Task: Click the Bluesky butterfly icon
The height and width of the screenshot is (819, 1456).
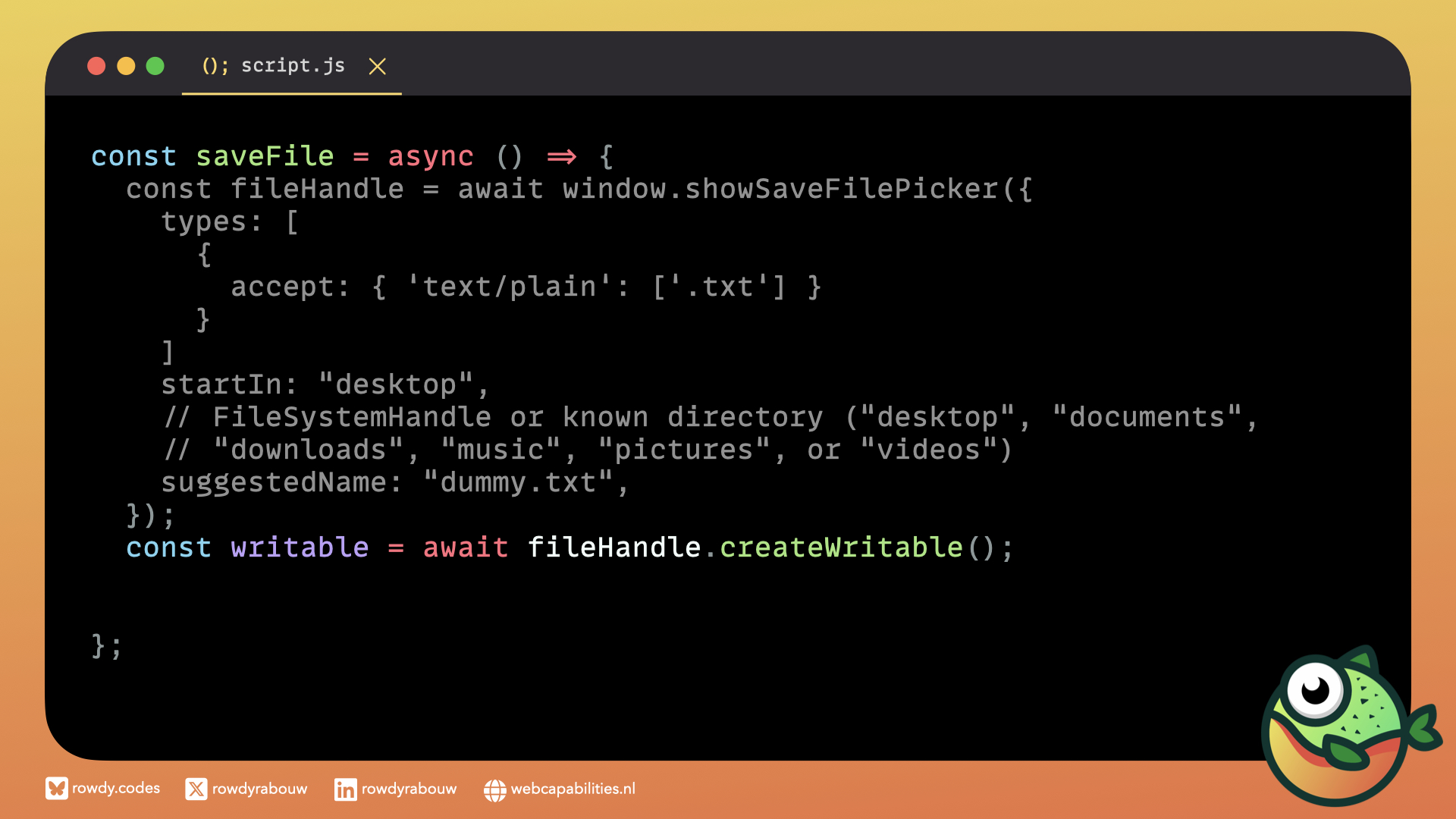Action: pos(56,789)
